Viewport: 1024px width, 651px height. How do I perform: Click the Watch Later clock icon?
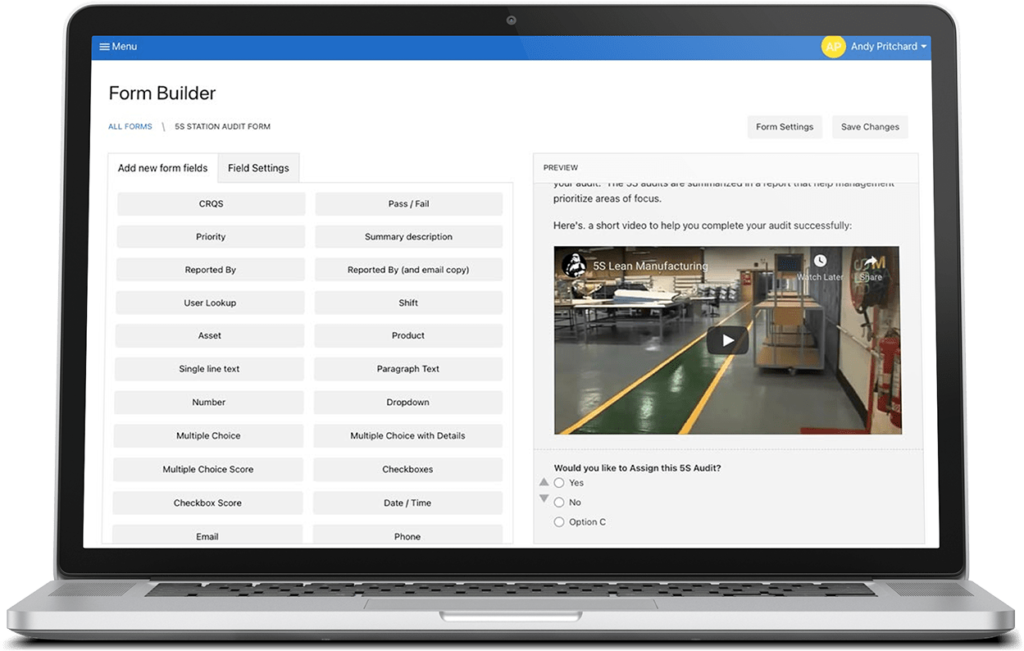820,262
